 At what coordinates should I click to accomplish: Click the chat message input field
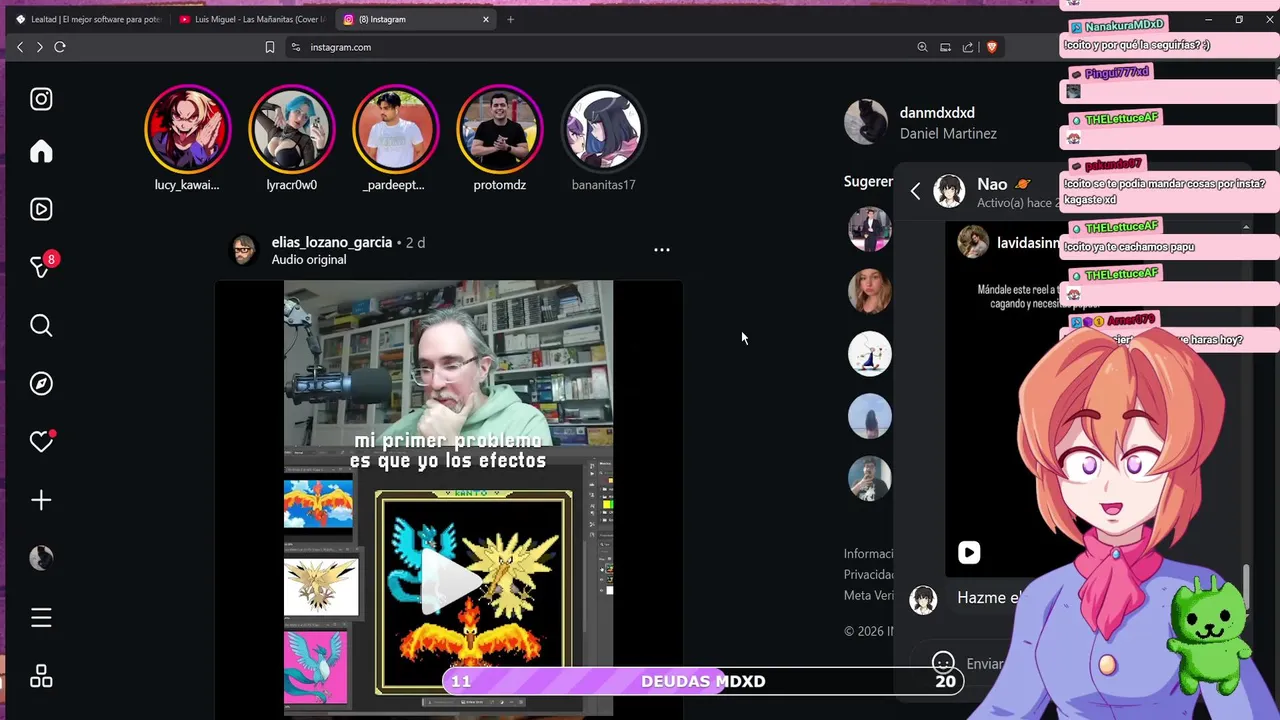coord(985,663)
